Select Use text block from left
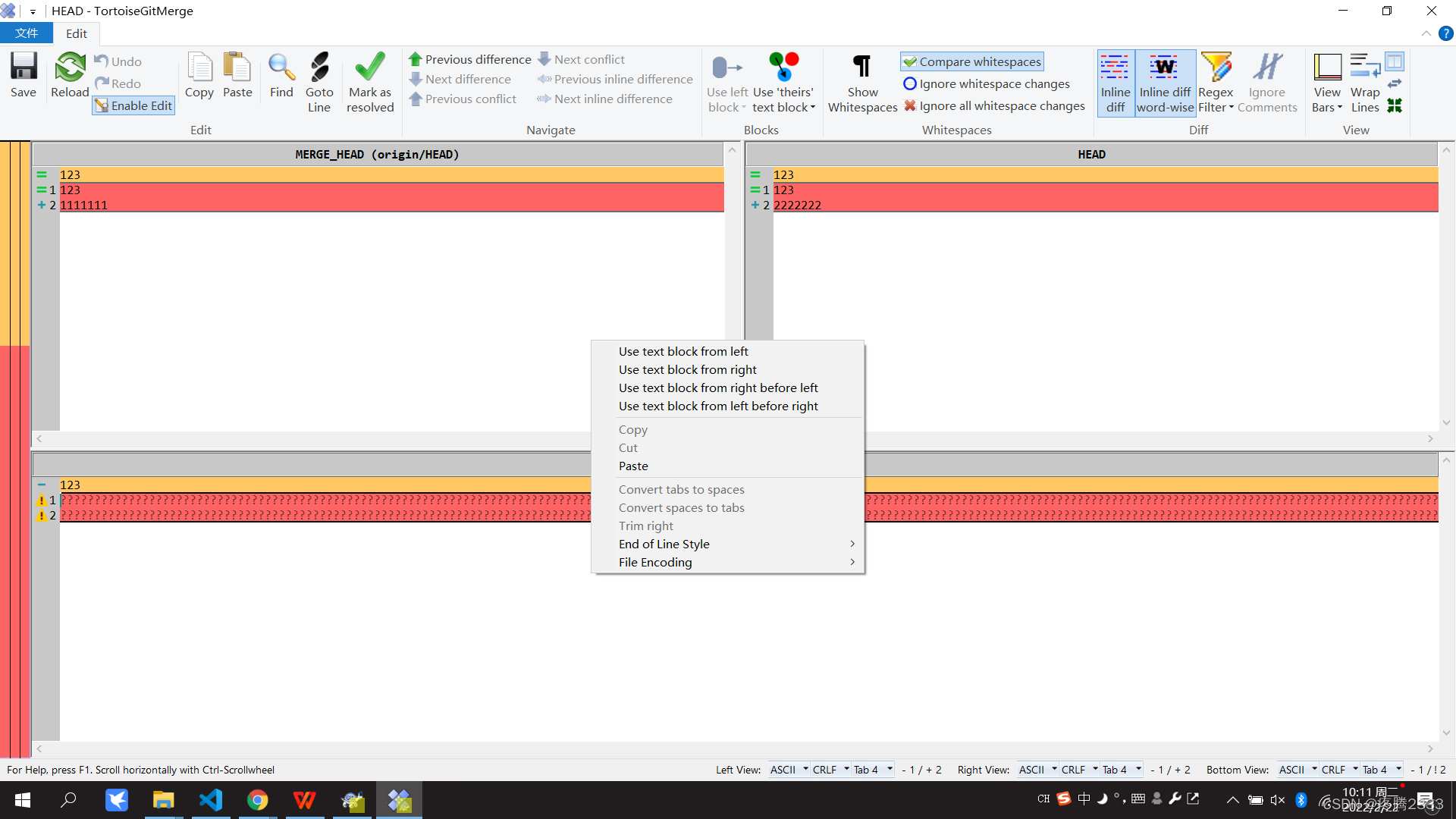 (x=683, y=351)
